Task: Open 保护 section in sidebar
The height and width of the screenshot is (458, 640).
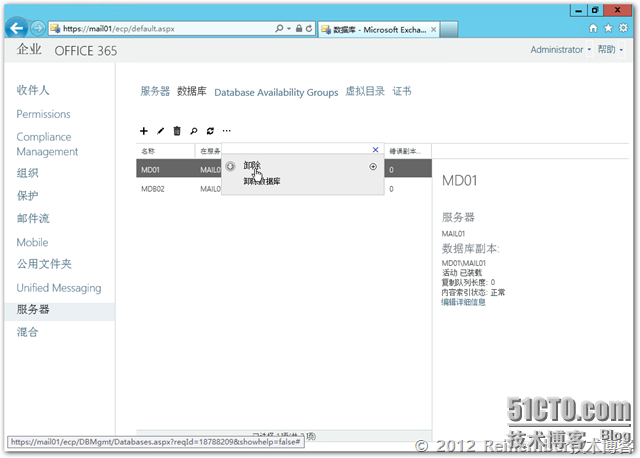Action: [x=27, y=196]
